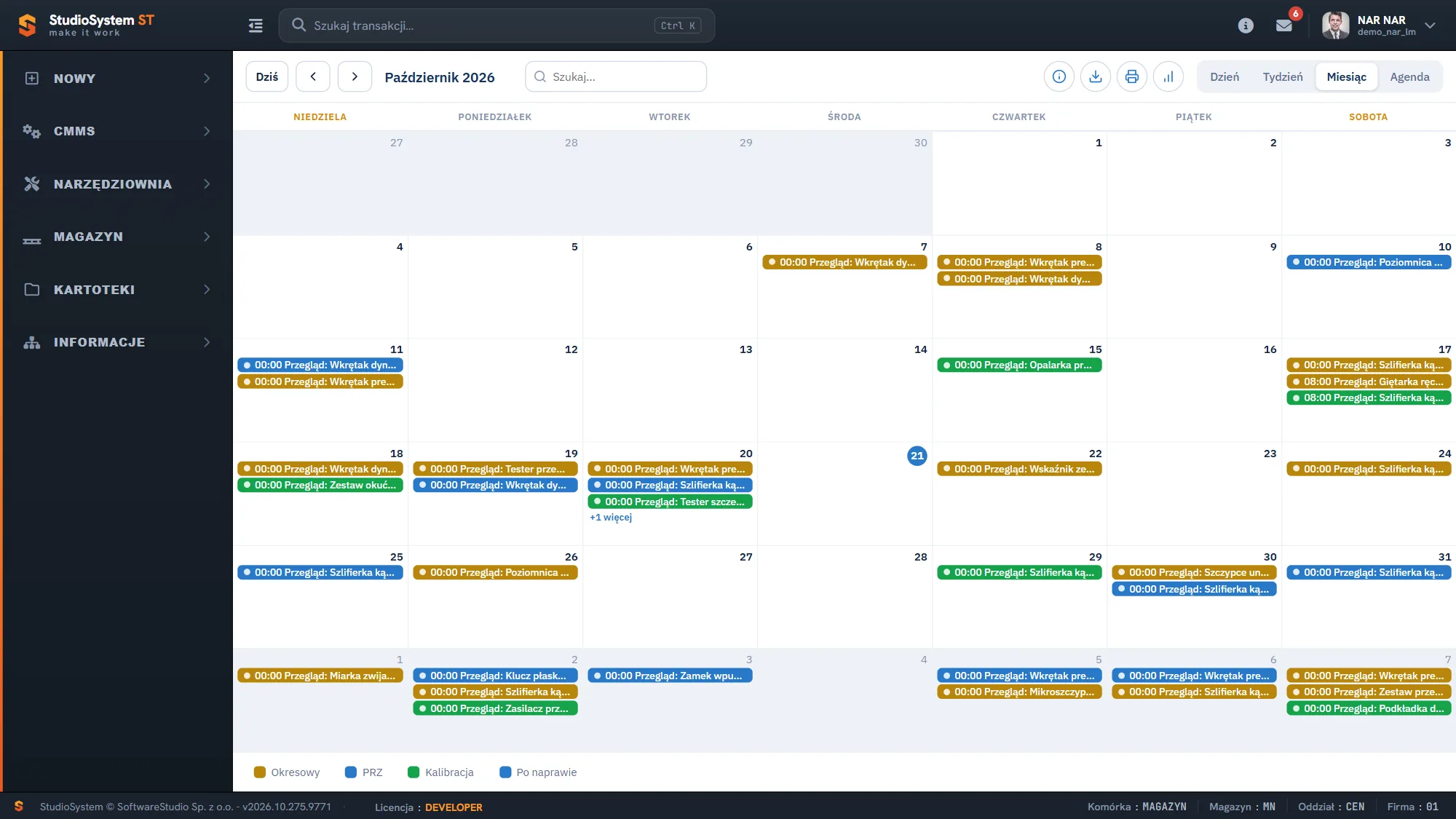Expand the NOWY menu chevron
The image size is (1456, 819).
pyautogui.click(x=207, y=79)
